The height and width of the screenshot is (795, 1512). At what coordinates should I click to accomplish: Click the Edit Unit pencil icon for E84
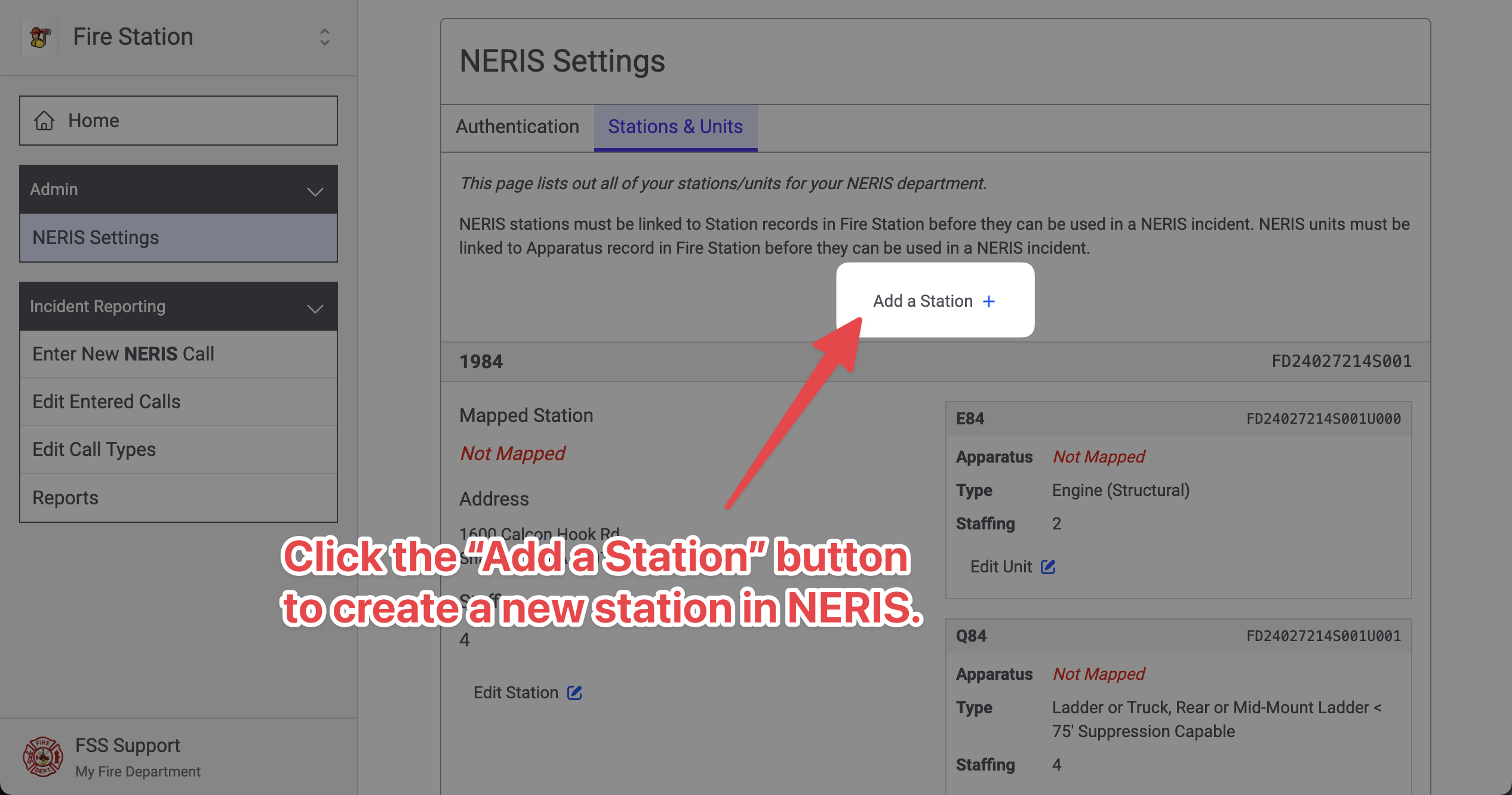pos(1048,566)
